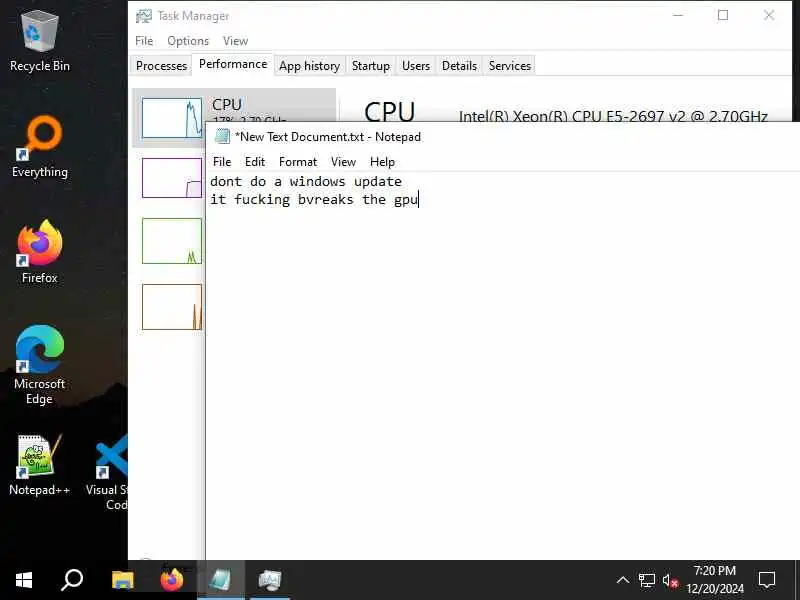Maximize the Task Manager window
This screenshot has width=800, height=600.
[x=723, y=15]
